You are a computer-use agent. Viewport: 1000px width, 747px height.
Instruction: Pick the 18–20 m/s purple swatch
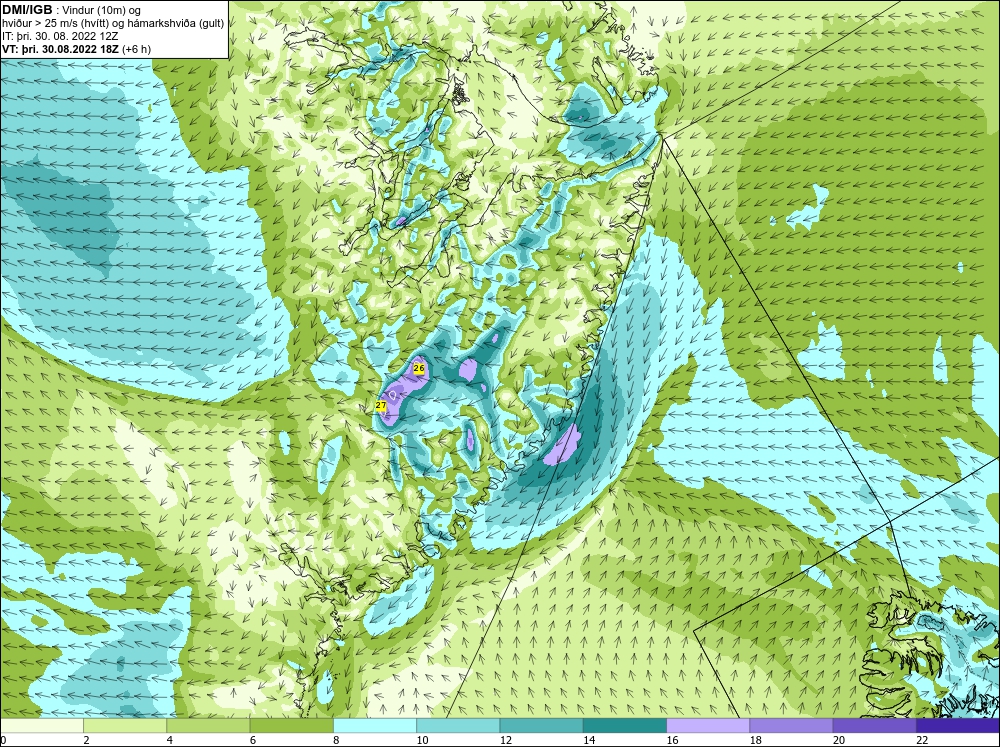[x=791, y=725]
